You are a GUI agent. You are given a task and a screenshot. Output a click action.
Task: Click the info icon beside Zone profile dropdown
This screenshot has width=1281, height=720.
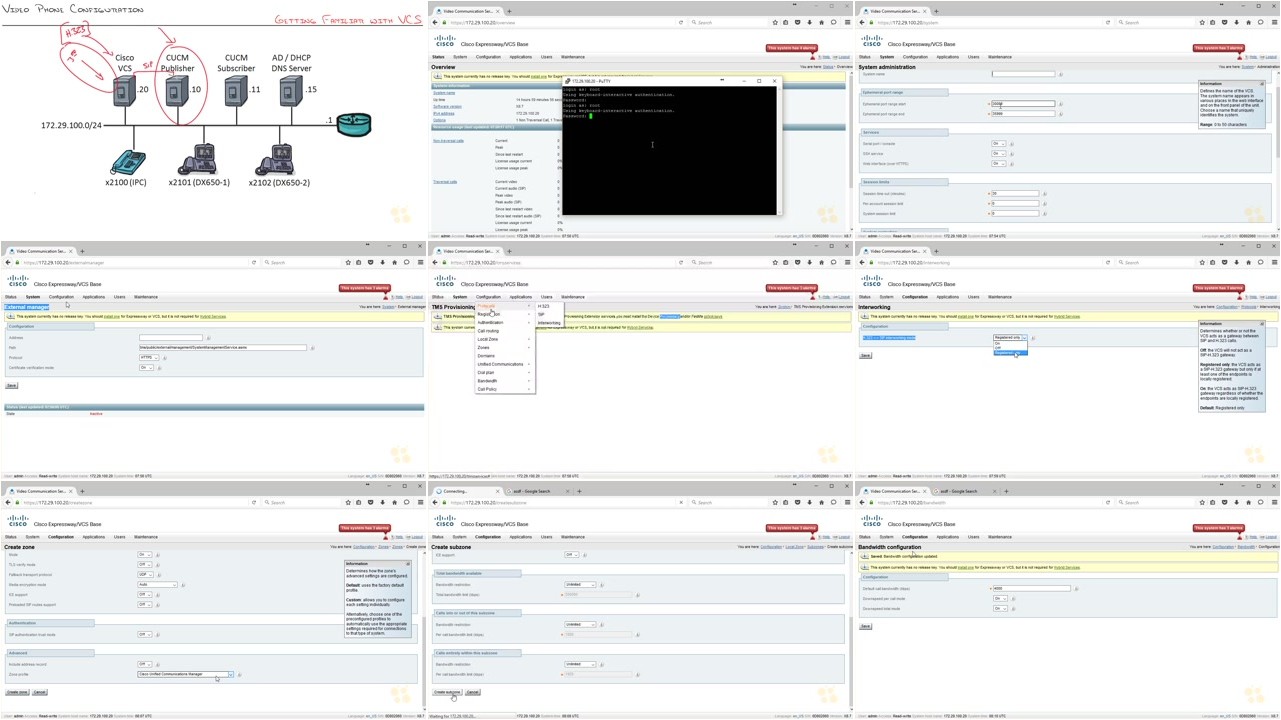(x=240, y=675)
